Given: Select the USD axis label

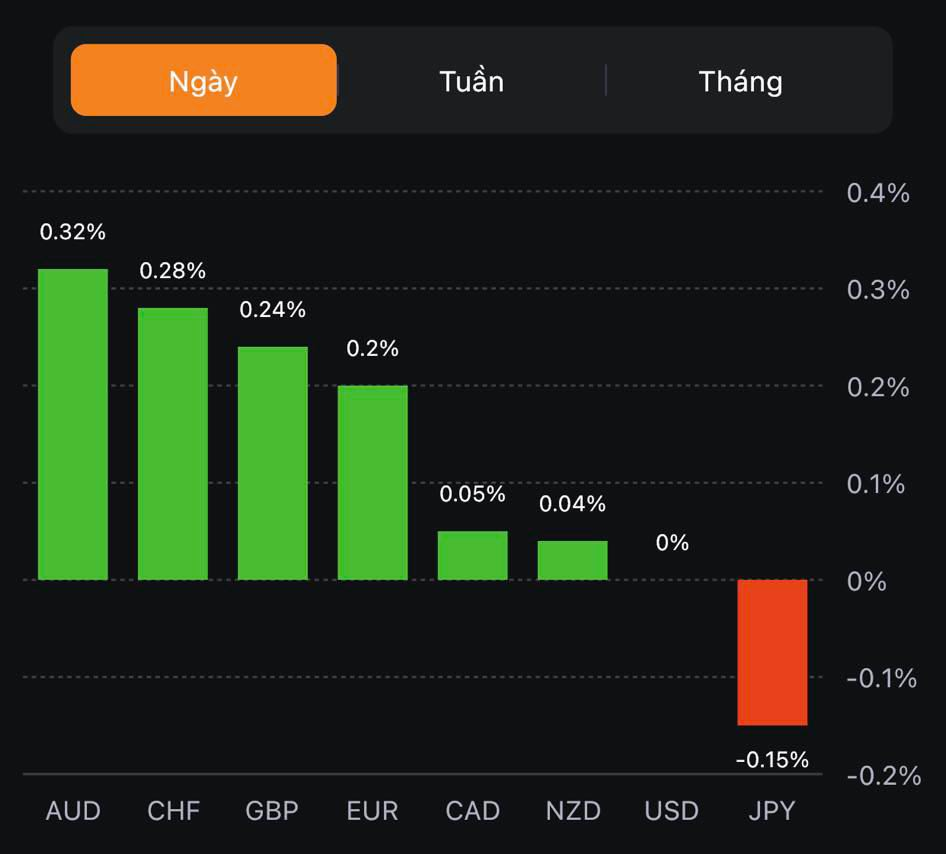Looking at the screenshot, I should click(671, 810).
